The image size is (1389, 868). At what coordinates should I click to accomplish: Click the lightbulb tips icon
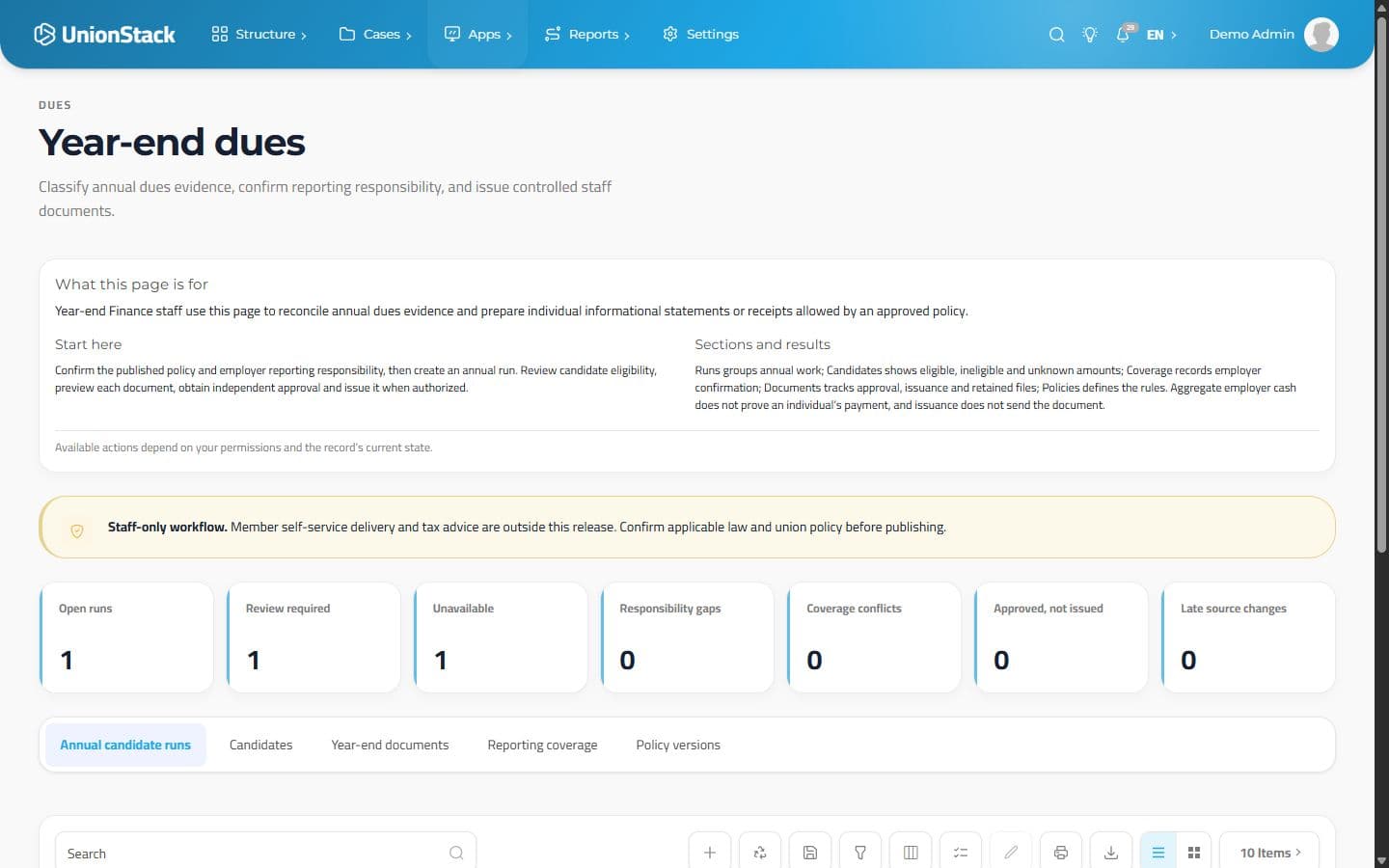[1090, 35]
